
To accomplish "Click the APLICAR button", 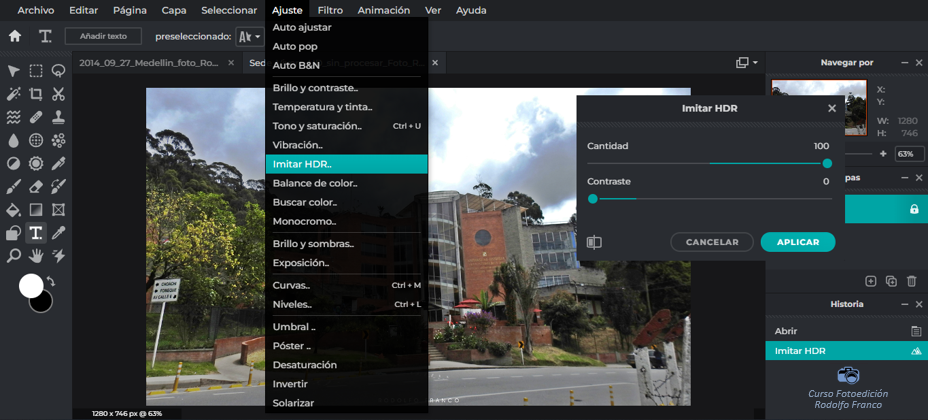I will (x=797, y=242).
